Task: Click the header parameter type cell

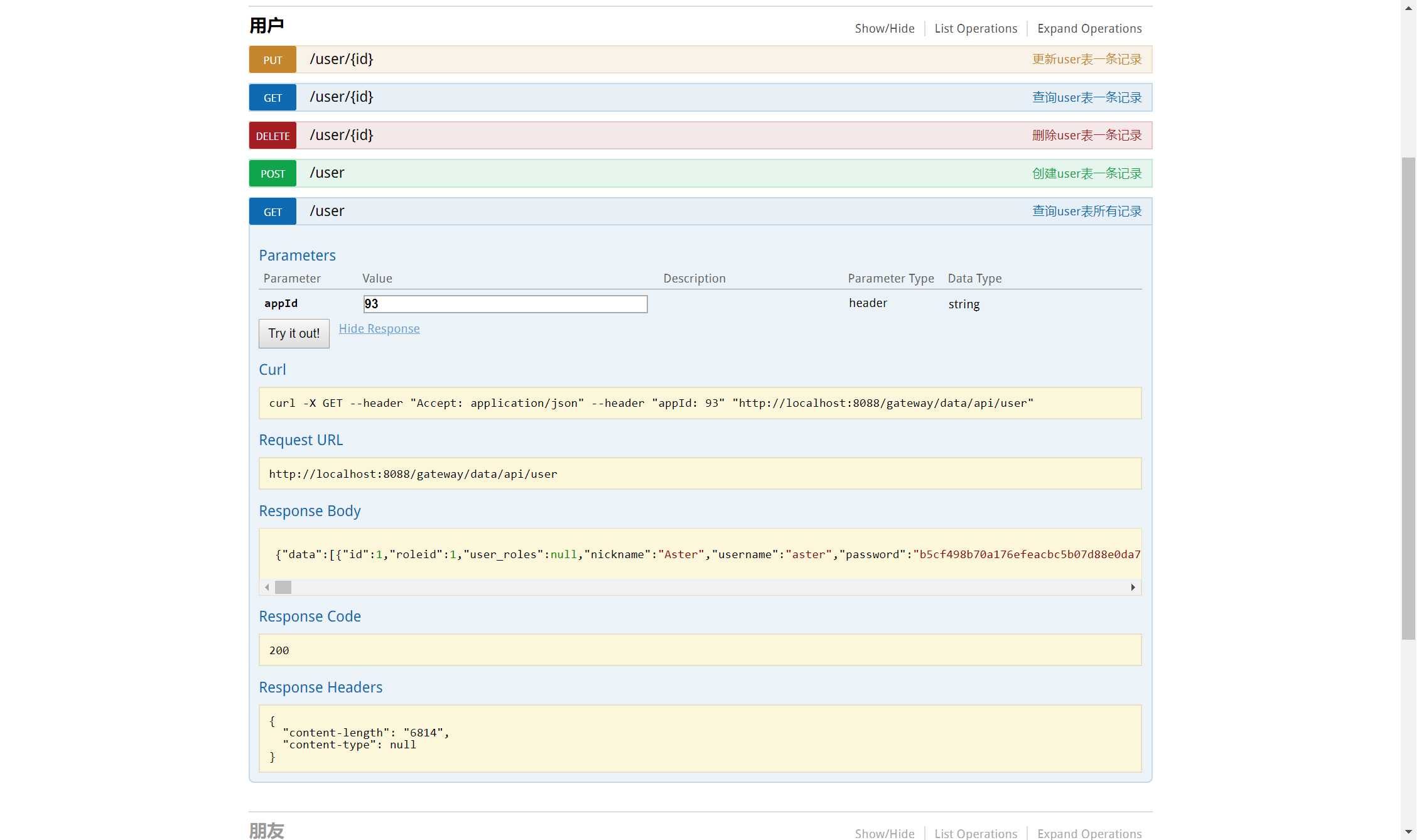Action: point(868,303)
